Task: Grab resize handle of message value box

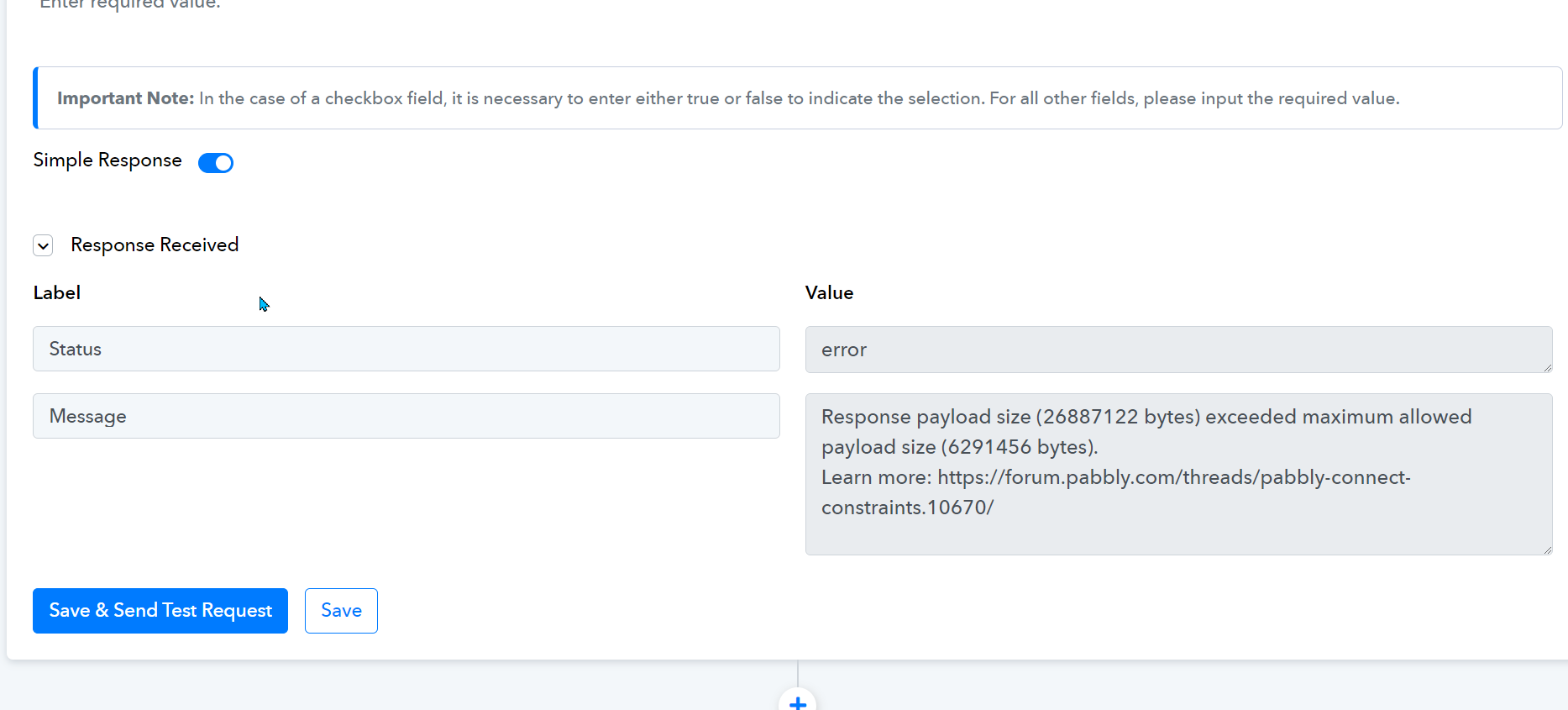Action: [x=1547, y=550]
